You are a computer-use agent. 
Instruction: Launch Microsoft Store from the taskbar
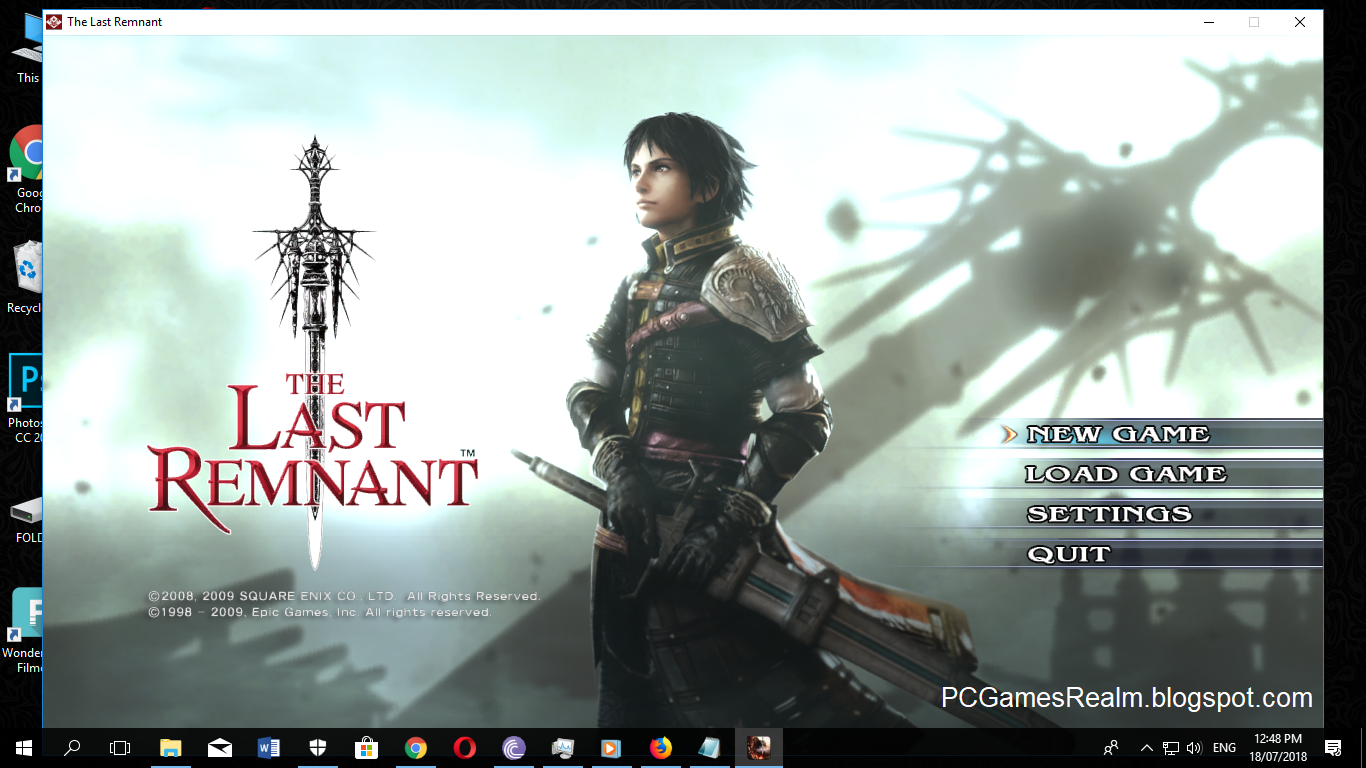coord(367,747)
